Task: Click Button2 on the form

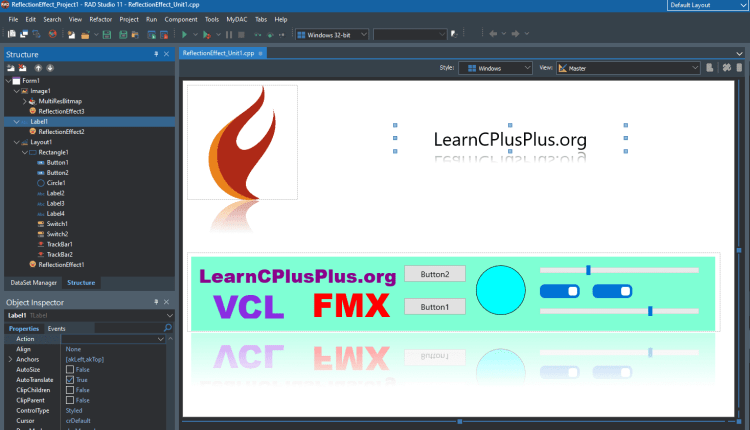Action: coord(435,274)
